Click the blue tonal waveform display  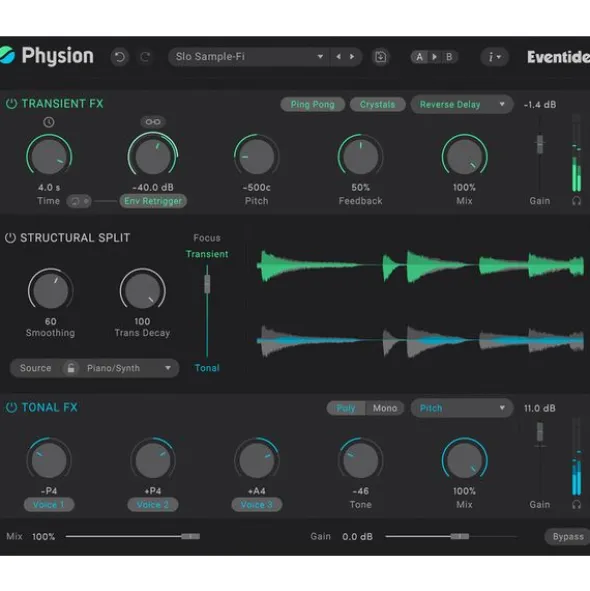[420, 341]
